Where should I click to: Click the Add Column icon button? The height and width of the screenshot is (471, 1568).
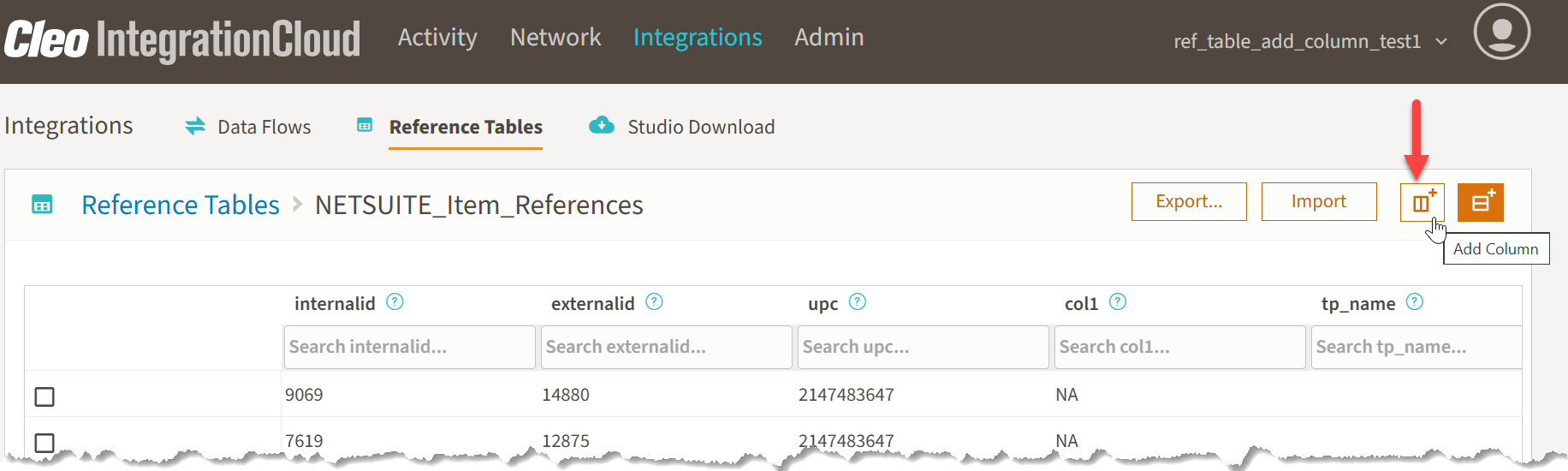tap(1422, 203)
